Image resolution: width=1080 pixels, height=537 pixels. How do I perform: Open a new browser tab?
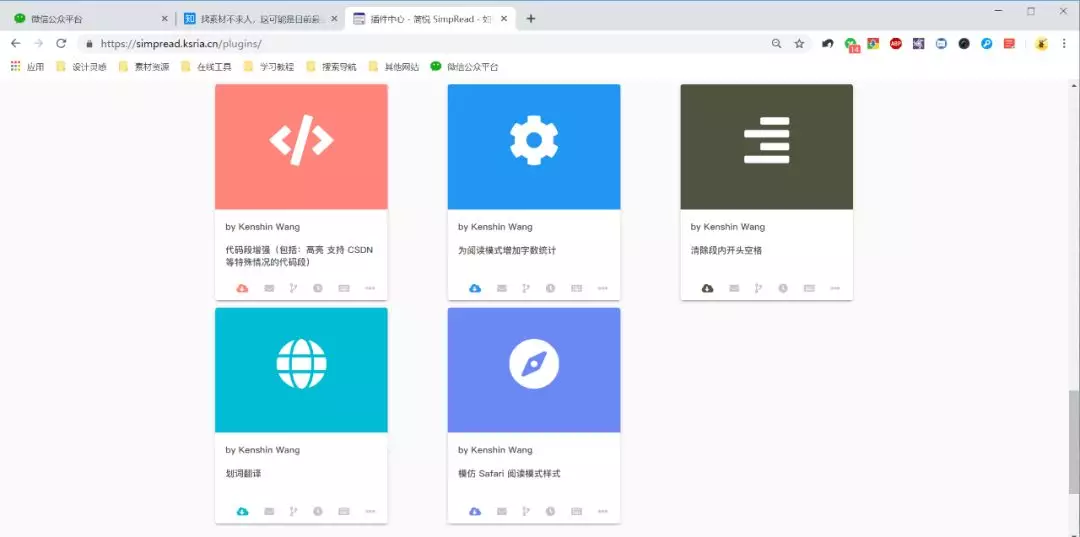530,19
